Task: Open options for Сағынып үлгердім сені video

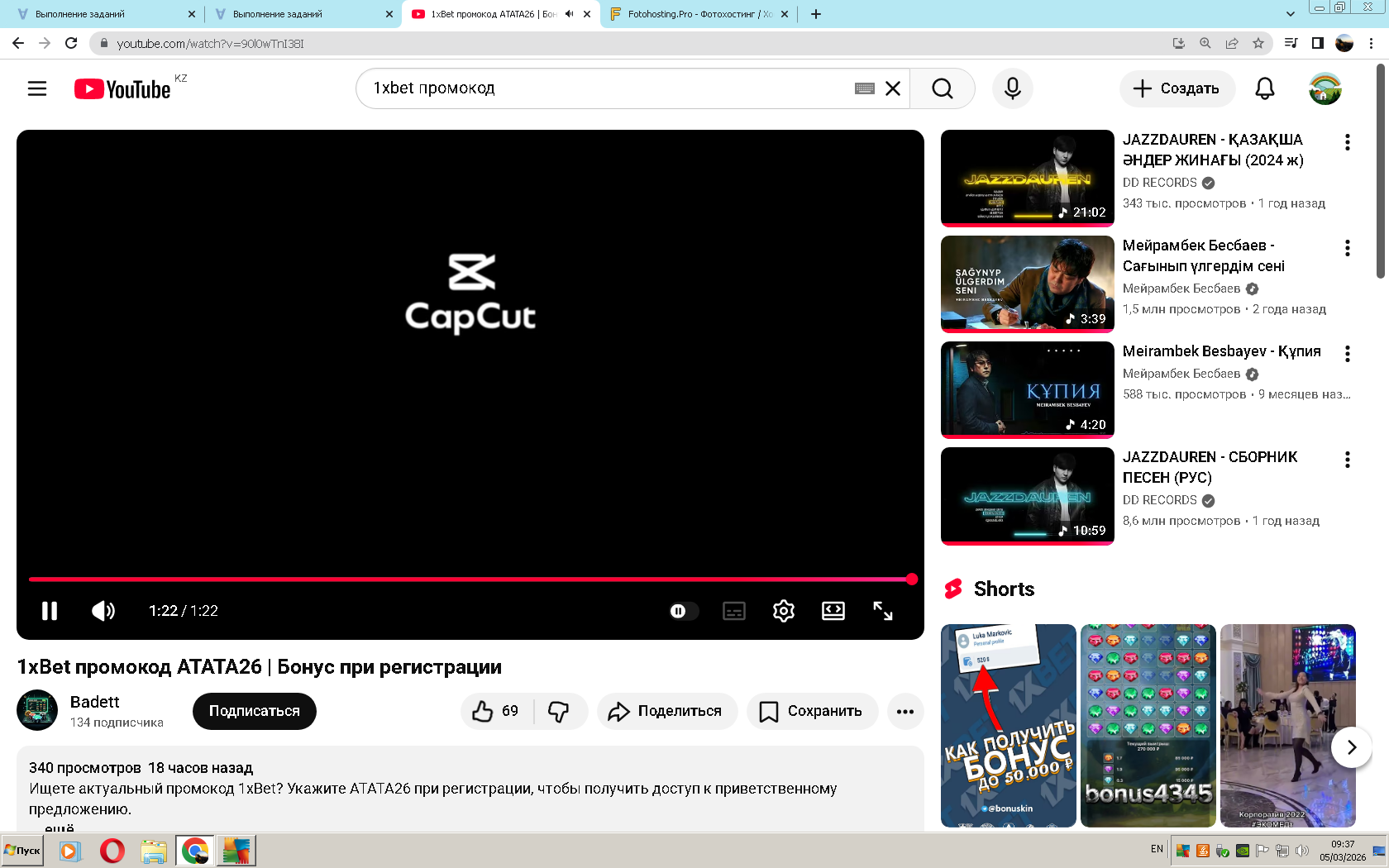Action: [1348, 248]
